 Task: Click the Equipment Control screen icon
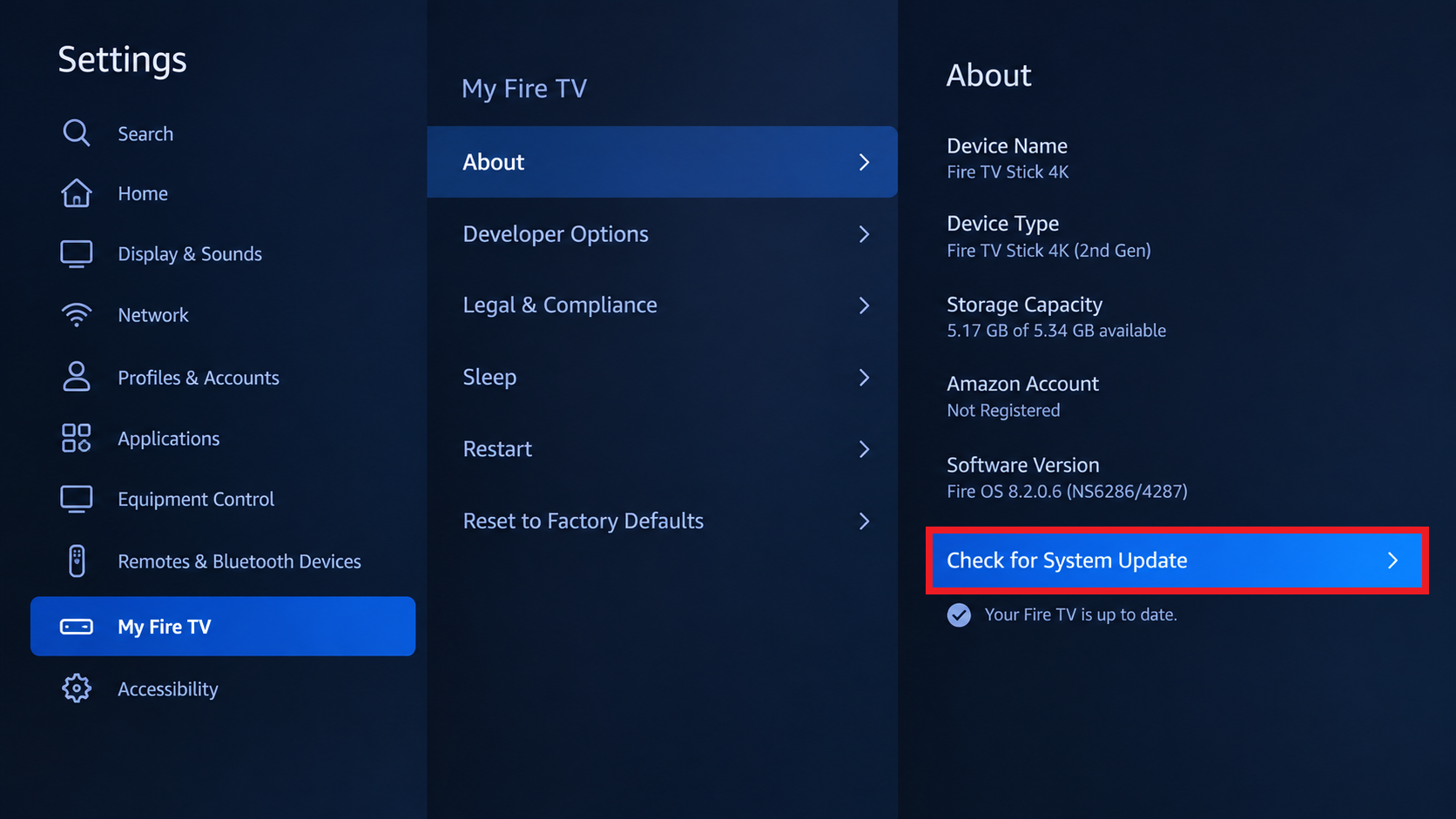77,500
